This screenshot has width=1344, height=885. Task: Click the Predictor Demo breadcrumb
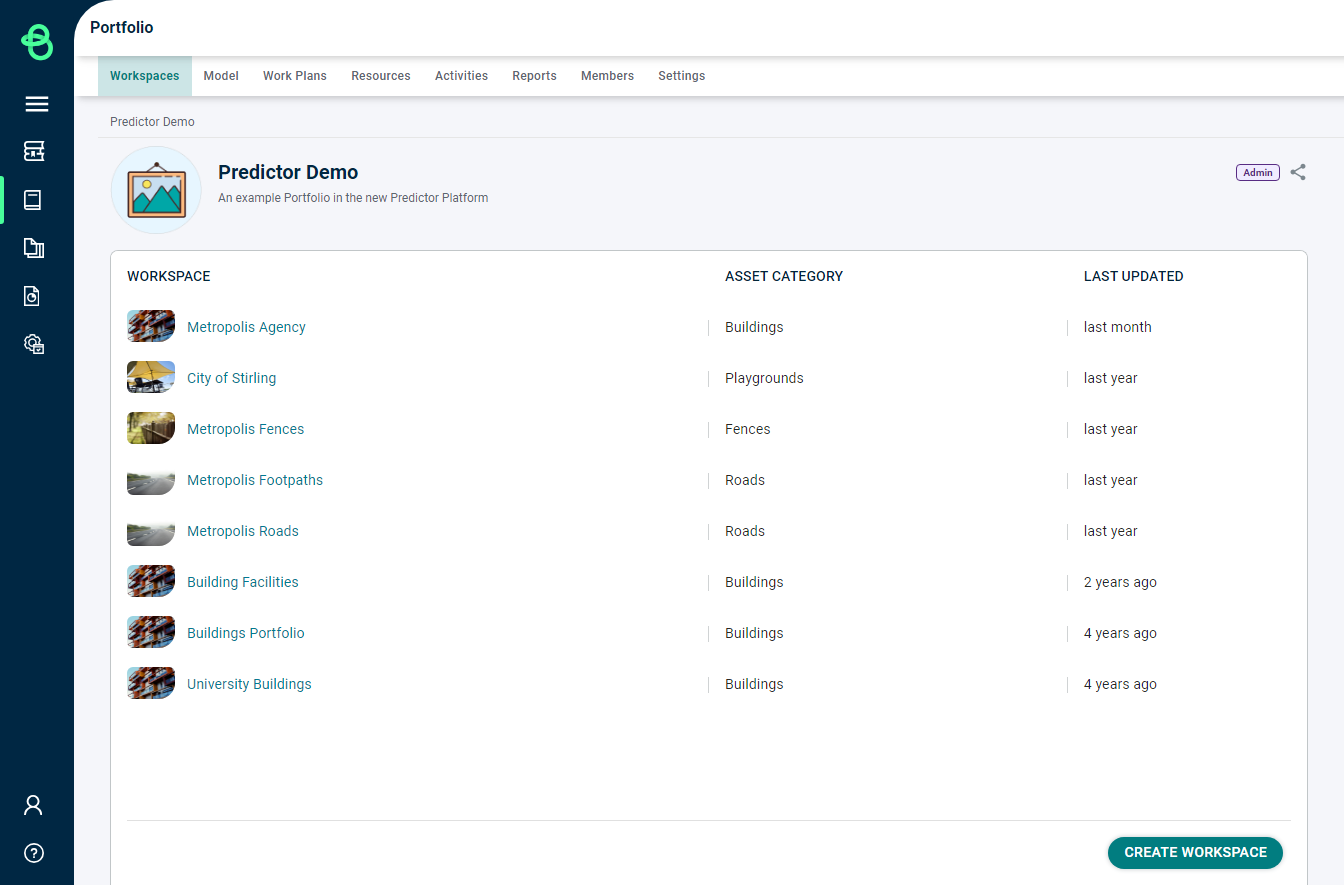tap(152, 122)
